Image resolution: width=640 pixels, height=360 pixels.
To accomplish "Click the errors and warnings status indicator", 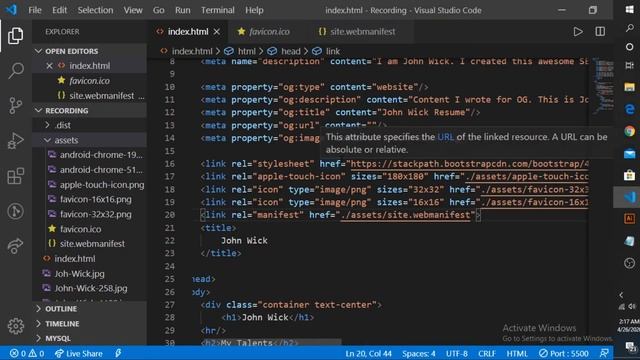I will (27, 353).
